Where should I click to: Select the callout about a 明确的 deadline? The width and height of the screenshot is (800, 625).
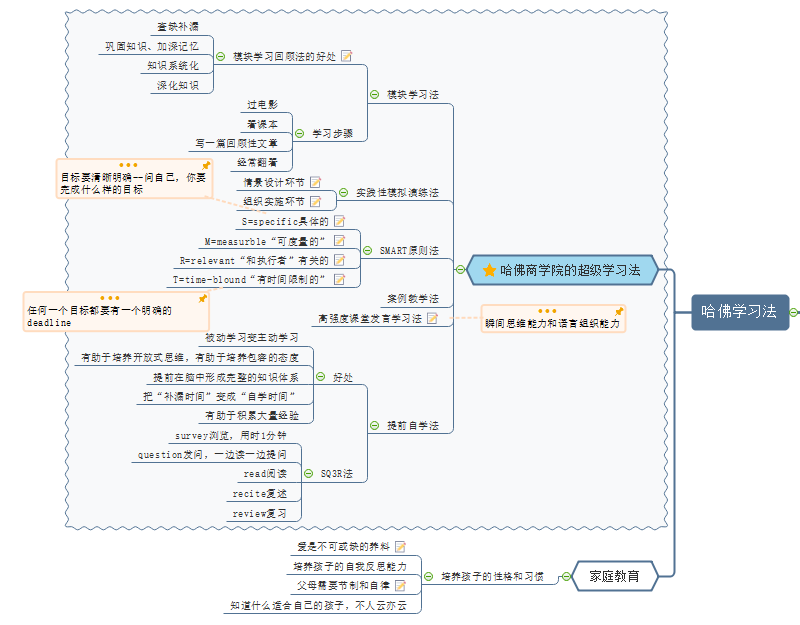pyautogui.click(x=116, y=311)
